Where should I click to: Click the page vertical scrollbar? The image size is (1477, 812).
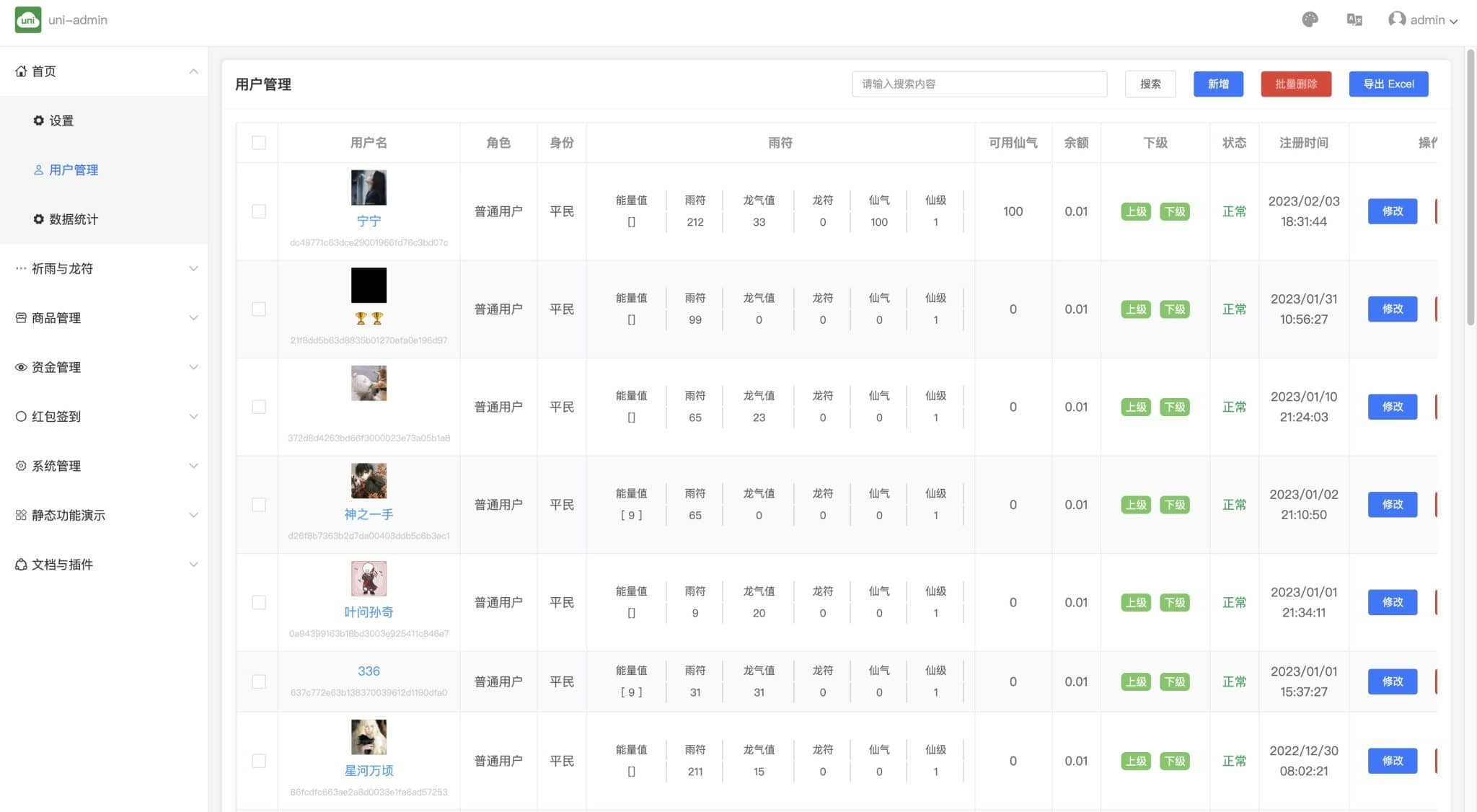pyautogui.click(x=1471, y=187)
